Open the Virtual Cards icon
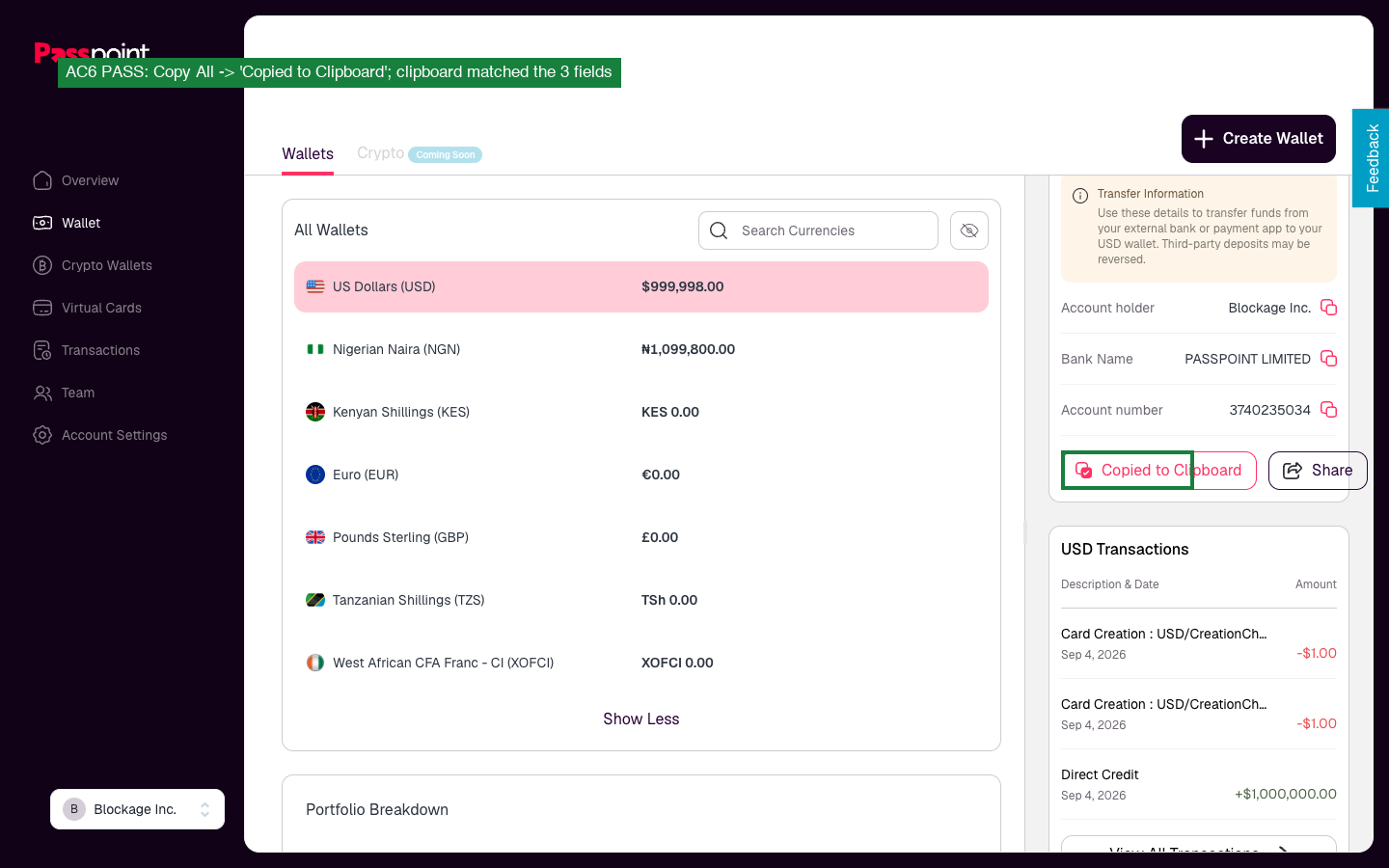This screenshot has width=1389, height=868. pyautogui.click(x=42, y=308)
